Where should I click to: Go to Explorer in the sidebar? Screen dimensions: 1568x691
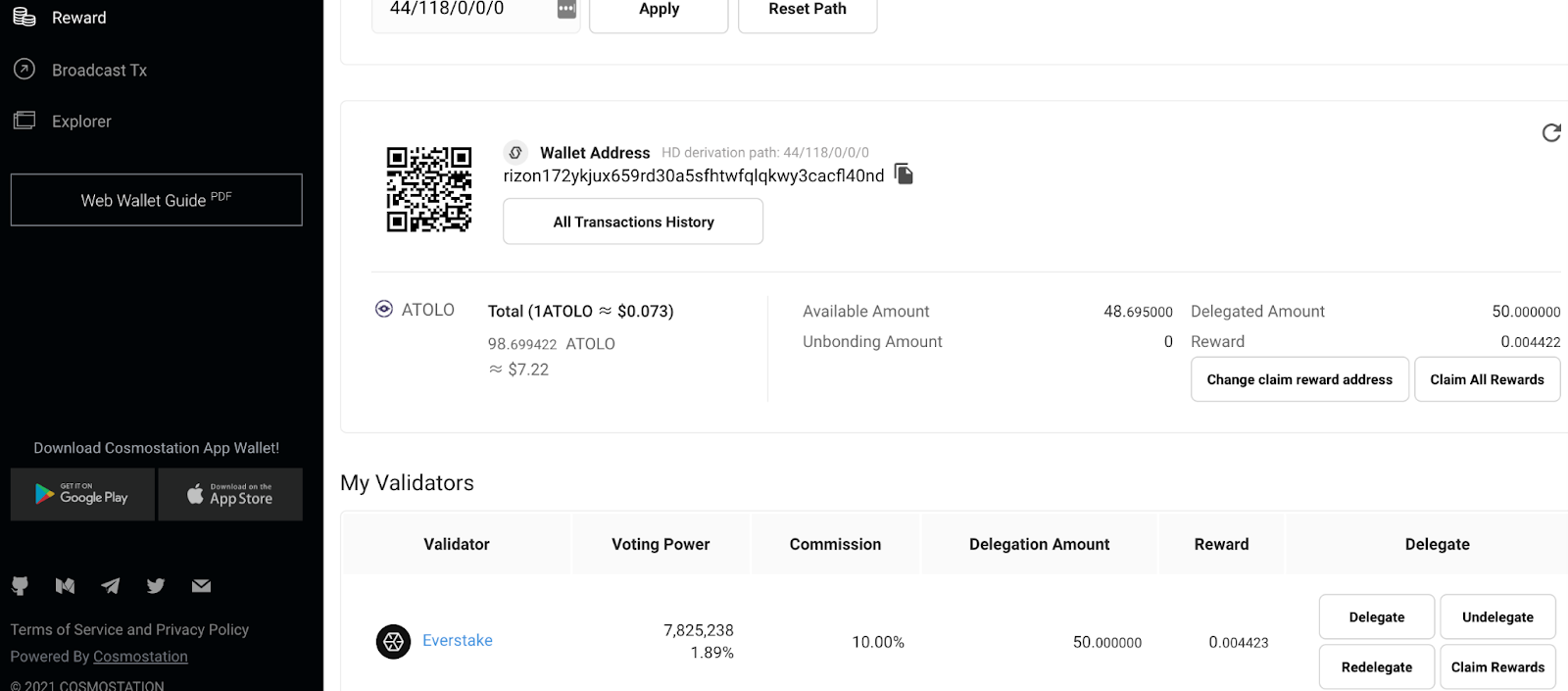click(81, 122)
